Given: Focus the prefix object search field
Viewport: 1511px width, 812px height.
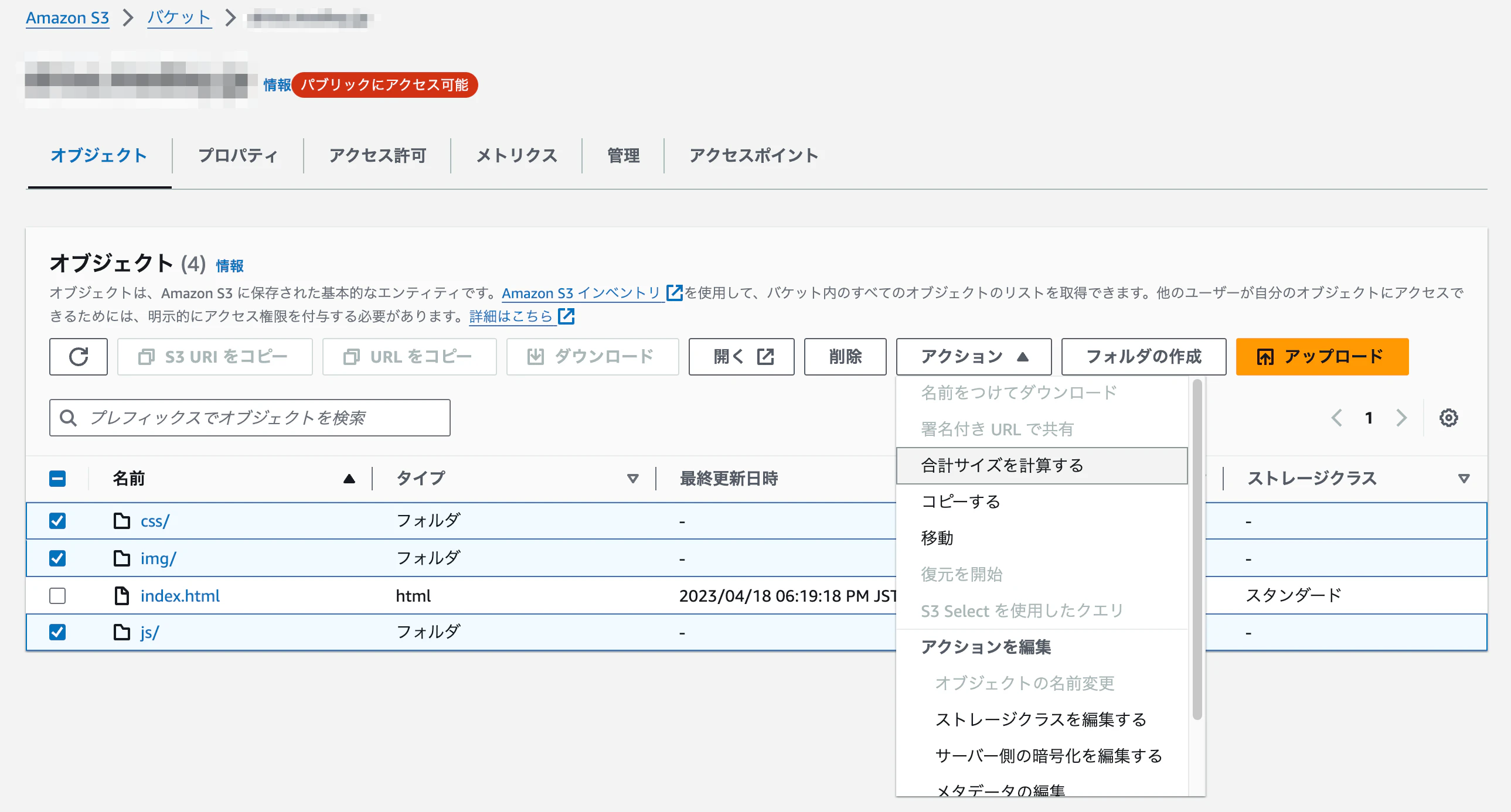Looking at the screenshot, I should [x=250, y=418].
